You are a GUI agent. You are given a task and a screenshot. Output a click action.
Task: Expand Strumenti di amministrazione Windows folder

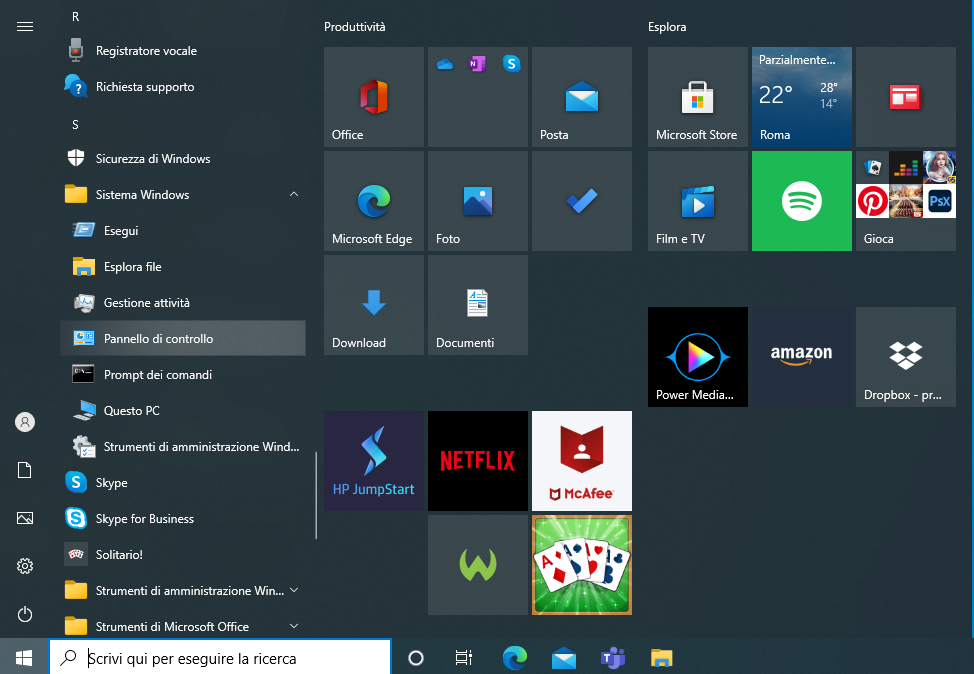click(x=183, y=591)
